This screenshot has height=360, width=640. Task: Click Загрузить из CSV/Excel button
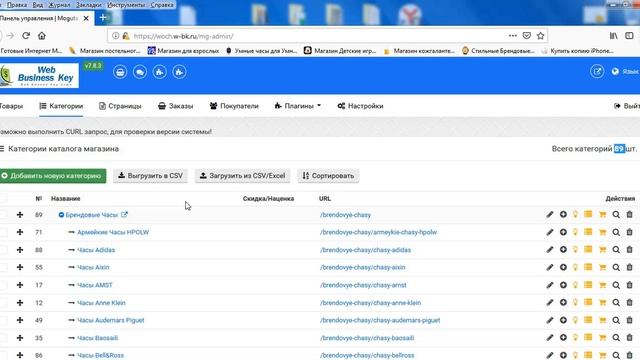242,176
